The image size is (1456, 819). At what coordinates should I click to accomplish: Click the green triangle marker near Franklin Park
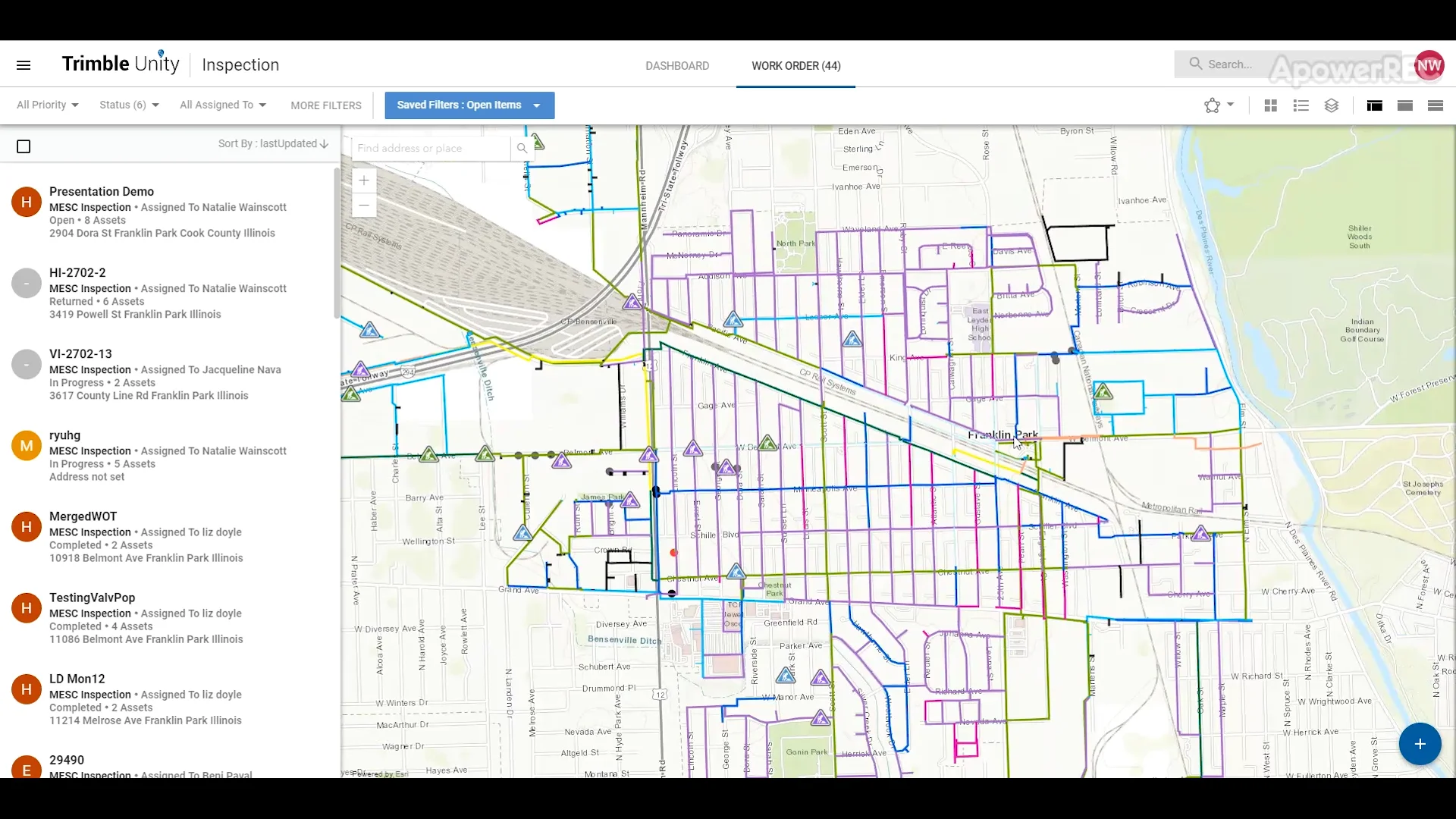click(1103, 392)
